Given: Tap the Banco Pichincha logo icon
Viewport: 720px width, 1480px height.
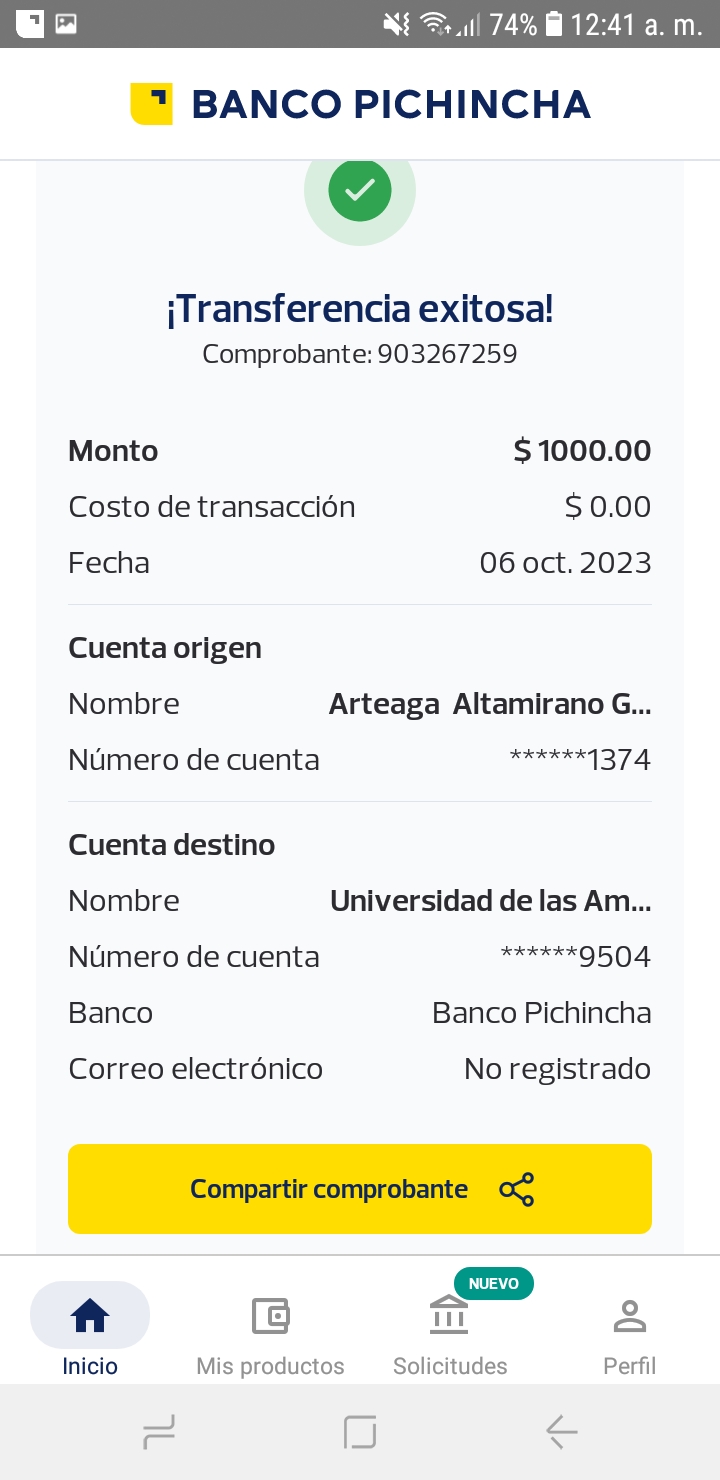Looking at the screenshot, I should [151, 104].
